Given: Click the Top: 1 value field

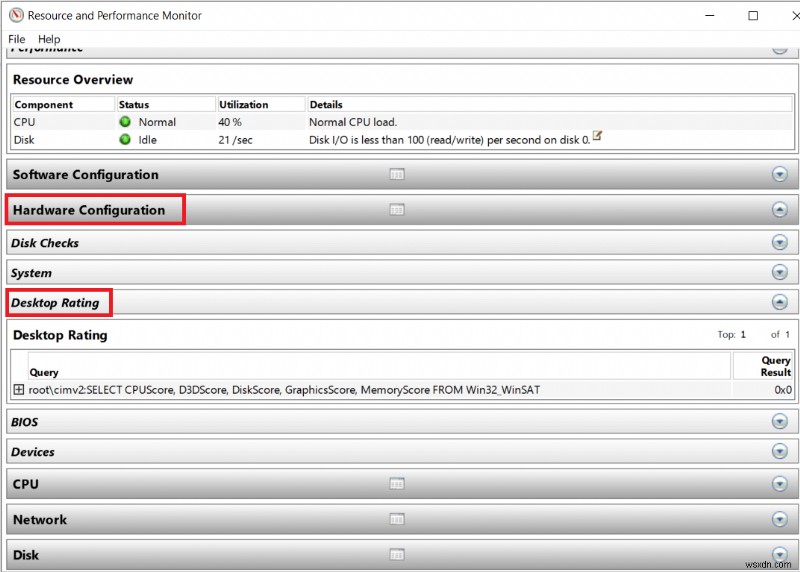Looking at the screenshot, I should [x=743, y=335].
